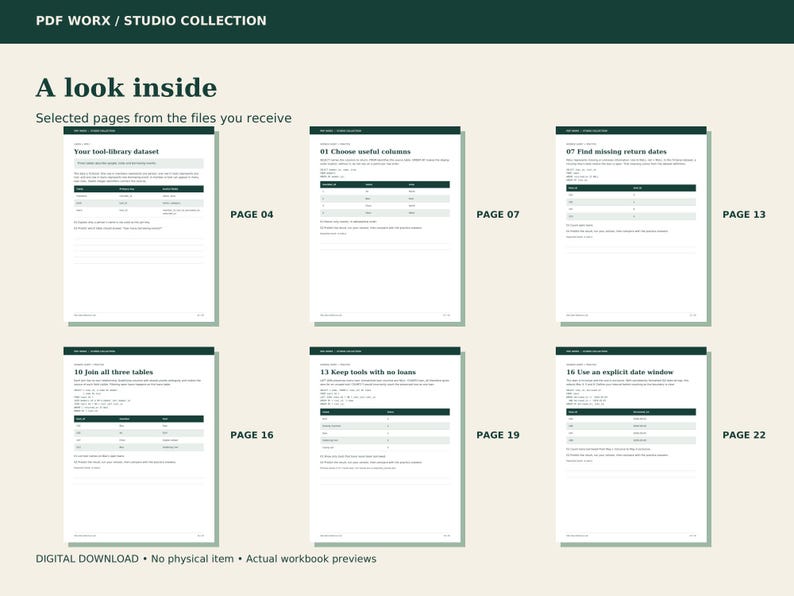The image size is (794, 596).
Task: Click the '16 Use an explicit date window' page title
Action: tap(620, 372)
